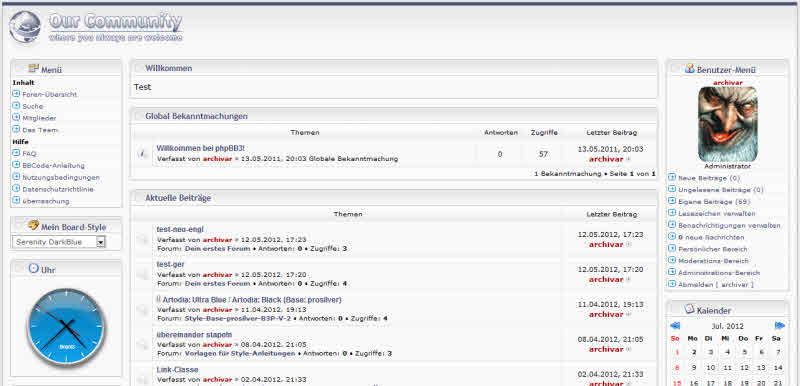Click the Menü block header icon

point(34,68)
